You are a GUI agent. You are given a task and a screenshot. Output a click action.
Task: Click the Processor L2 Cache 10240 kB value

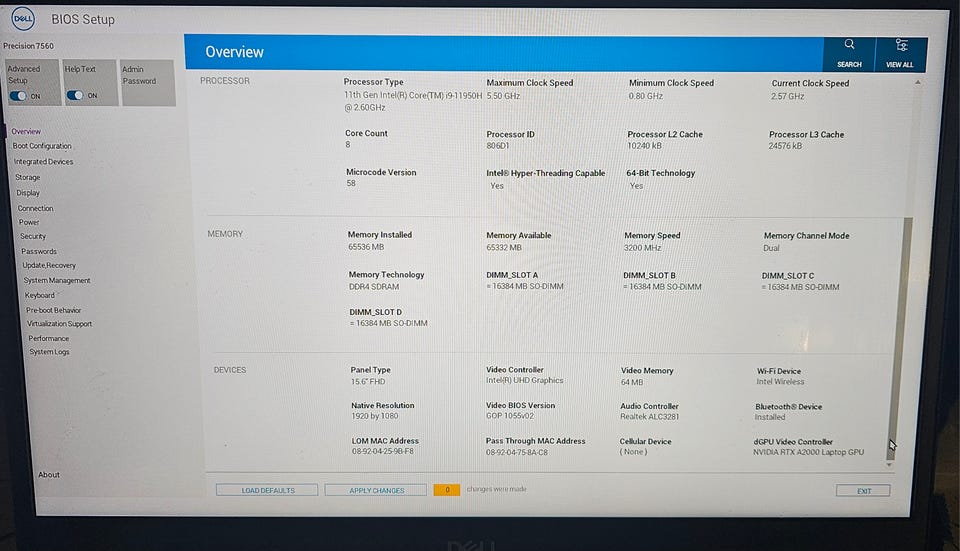point(644,146)
